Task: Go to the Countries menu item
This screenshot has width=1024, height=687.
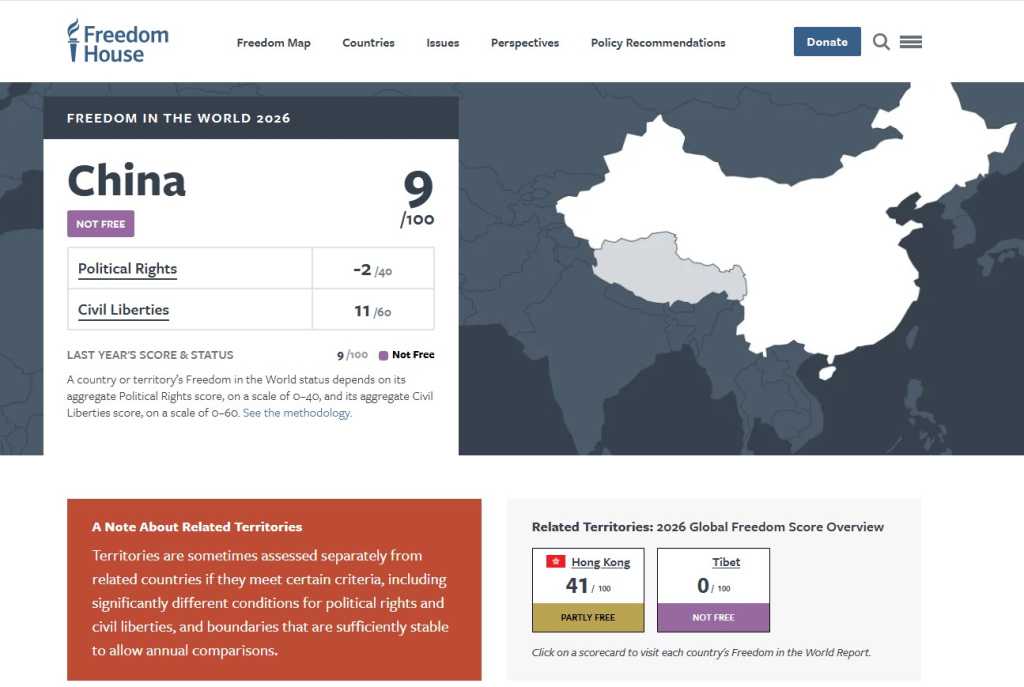Action: (x=368, y=43)
